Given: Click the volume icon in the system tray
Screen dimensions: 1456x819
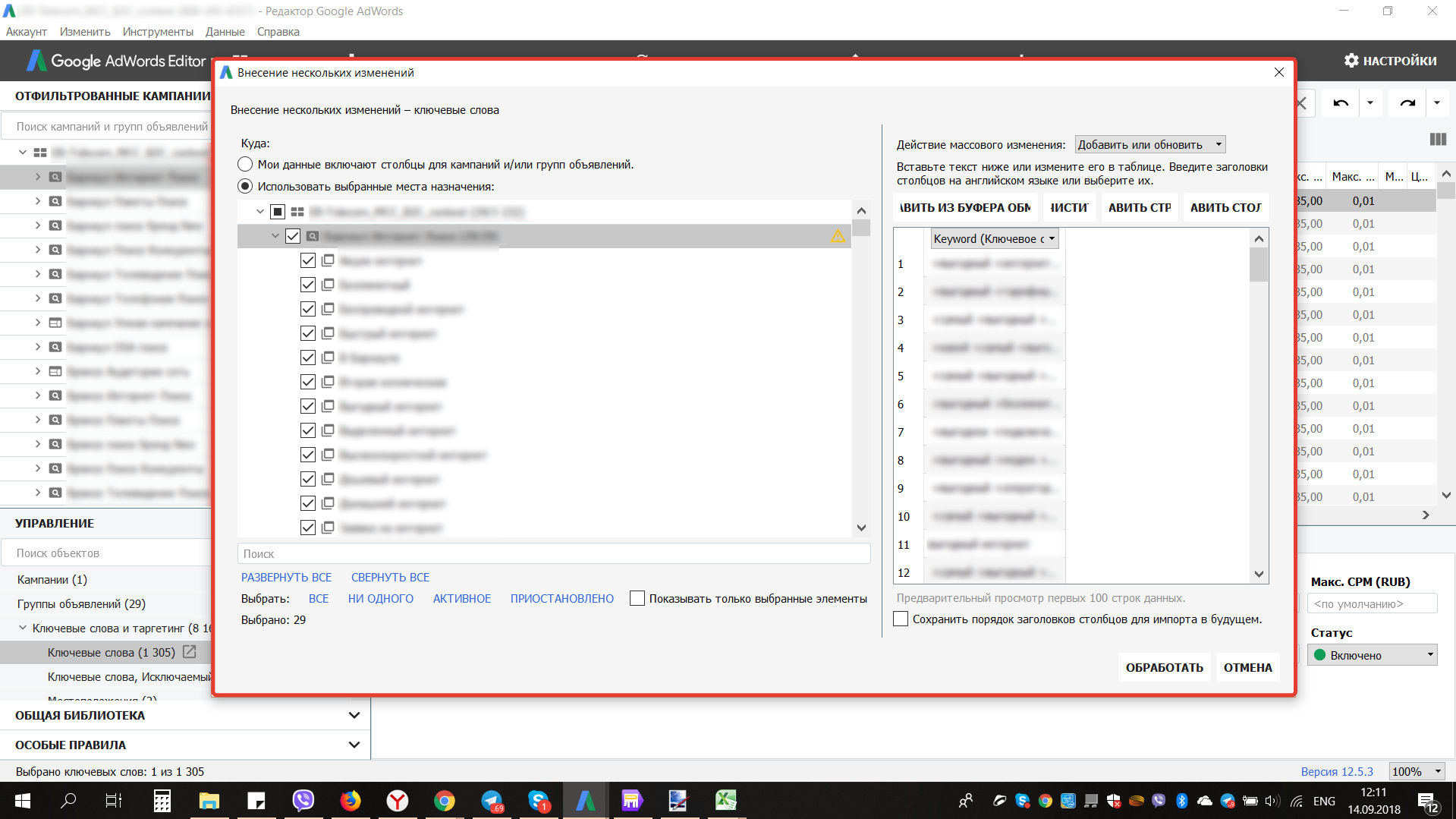Looking at the screenshot, I should click(1272, 801).
